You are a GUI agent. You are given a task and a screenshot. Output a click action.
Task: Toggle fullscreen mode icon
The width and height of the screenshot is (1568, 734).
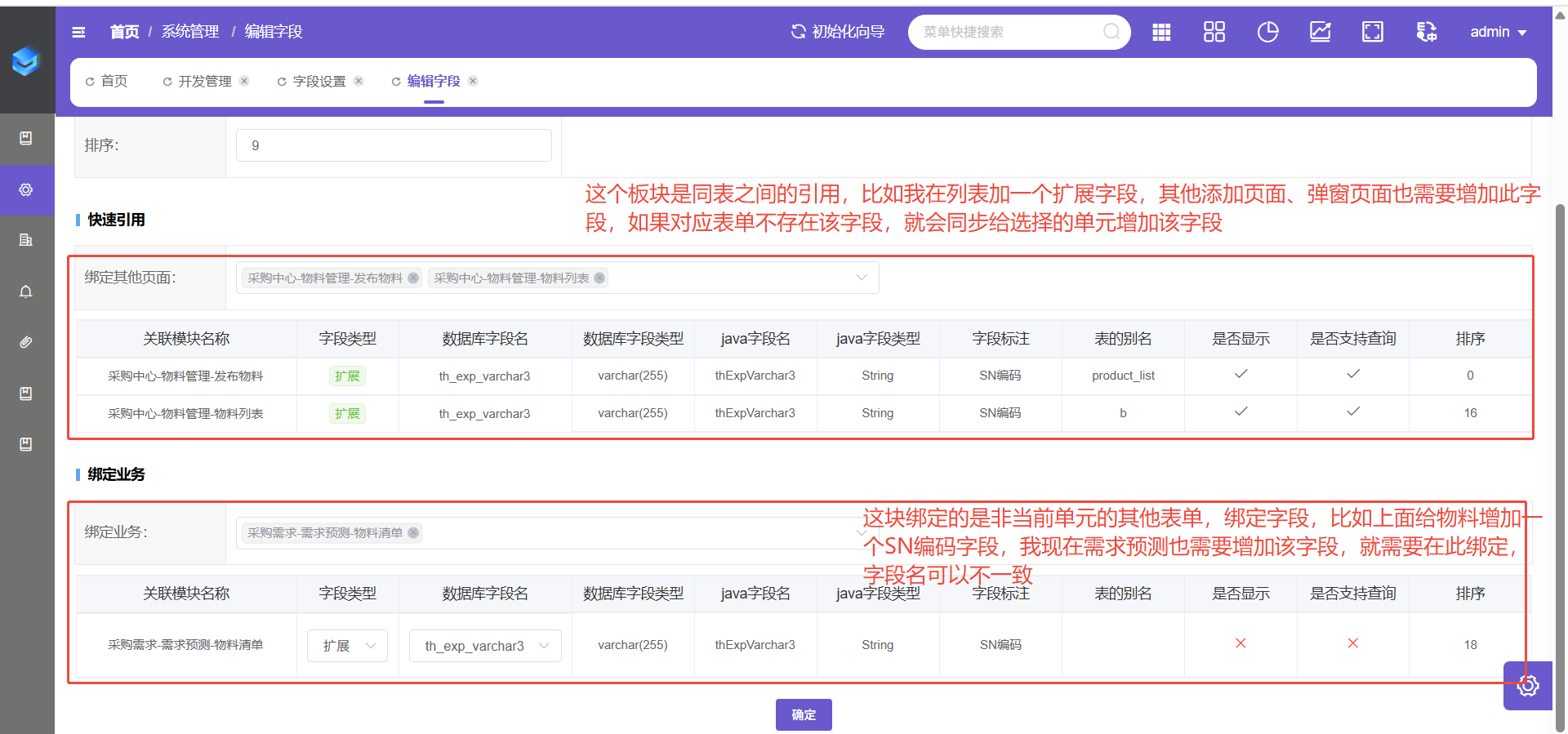(x=1373, y=32)
